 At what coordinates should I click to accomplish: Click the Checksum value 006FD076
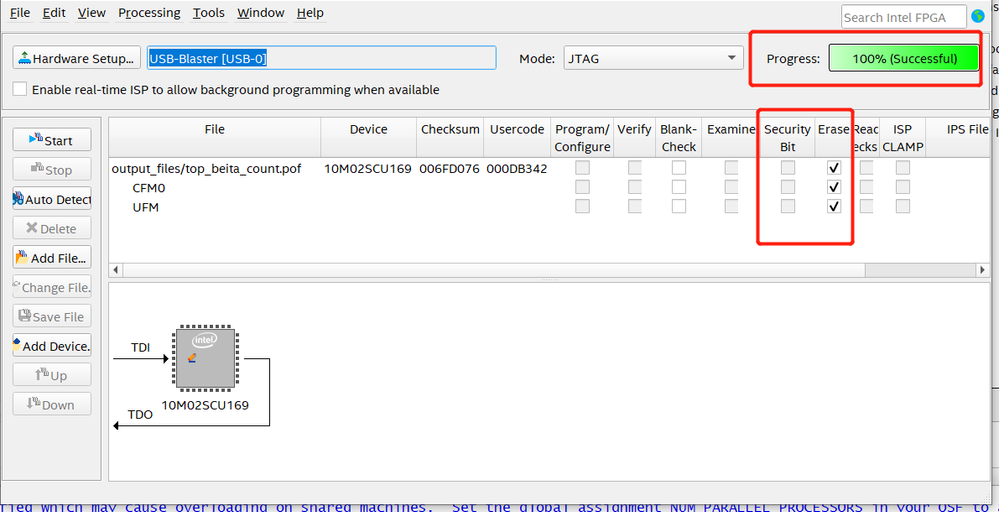tap(449, 169)
